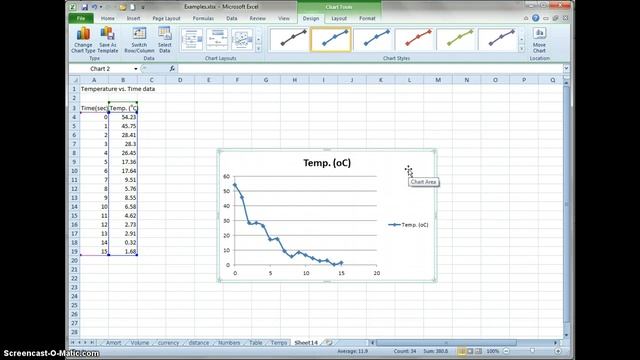This screenshot has height=360, width=640.
Task: Click Save icon in Quick Access Toolbar
Action: point(84,7)
